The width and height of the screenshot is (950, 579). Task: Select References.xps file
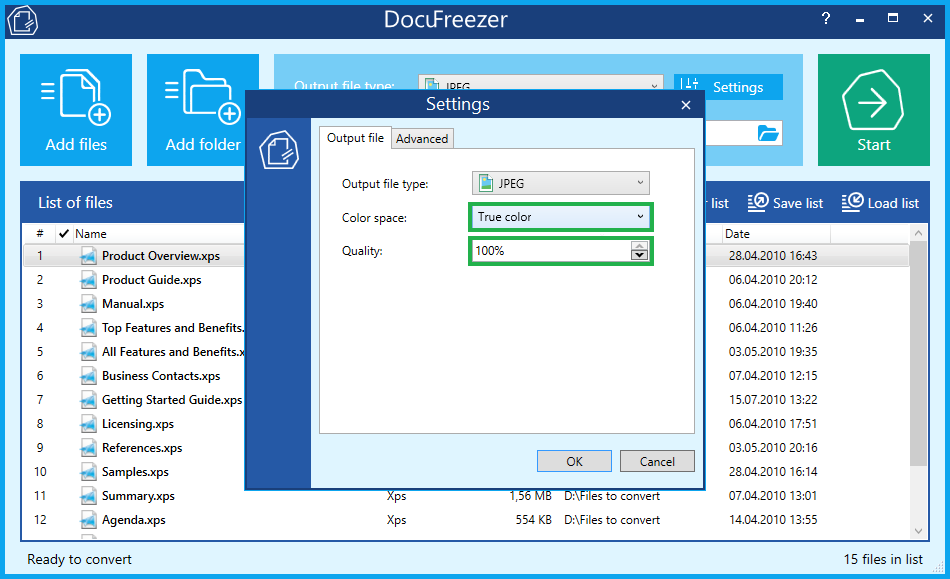pos(142,448)
